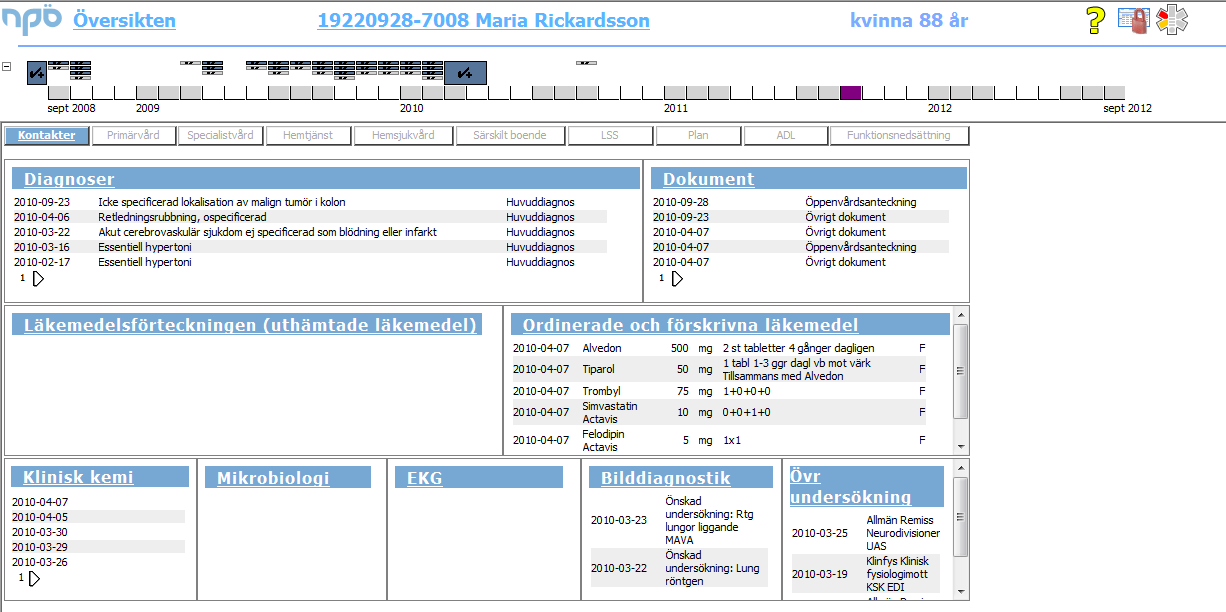Open Ordinerade och förskrivna läkemedel header
Viewport: 1226px width, 612px height.
pos(690,324)
